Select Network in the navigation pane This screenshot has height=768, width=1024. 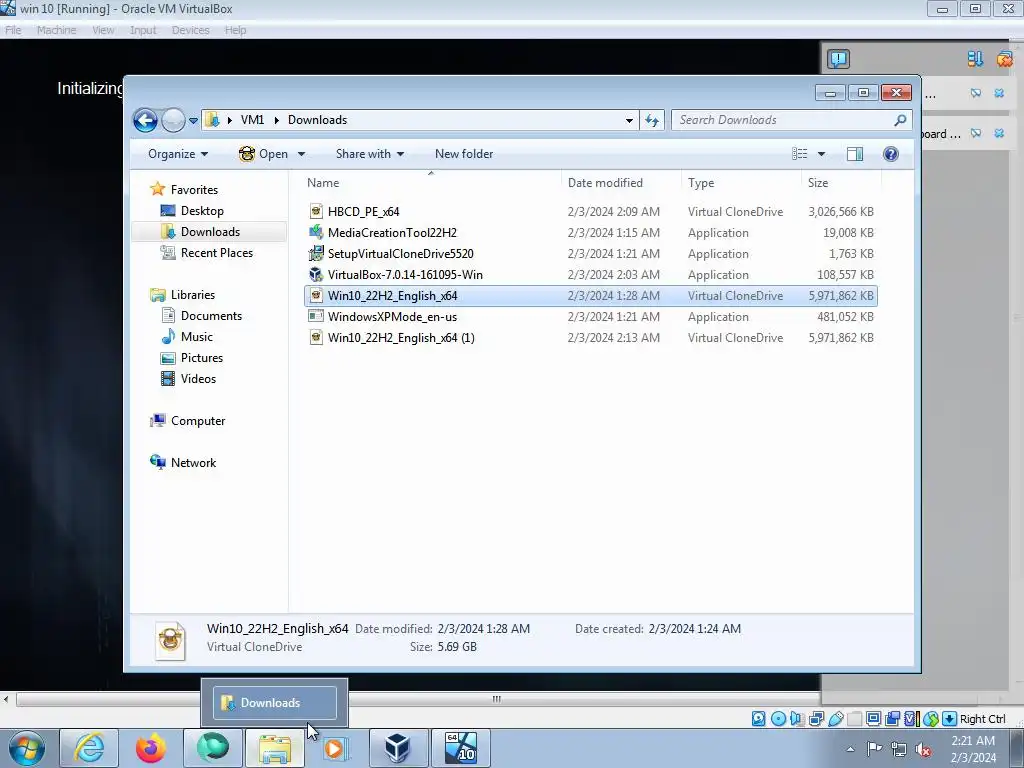193,463
